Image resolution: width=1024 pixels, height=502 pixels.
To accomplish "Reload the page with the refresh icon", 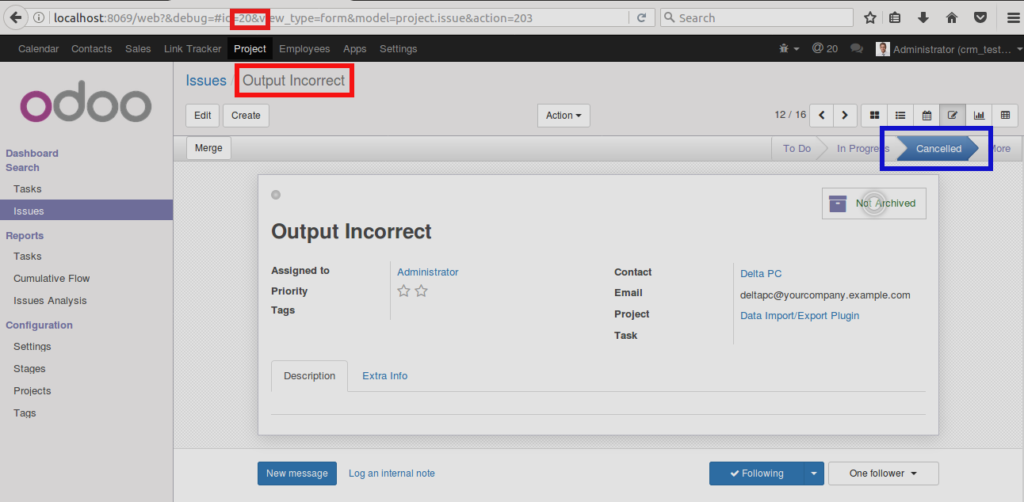I will [642, 18].
